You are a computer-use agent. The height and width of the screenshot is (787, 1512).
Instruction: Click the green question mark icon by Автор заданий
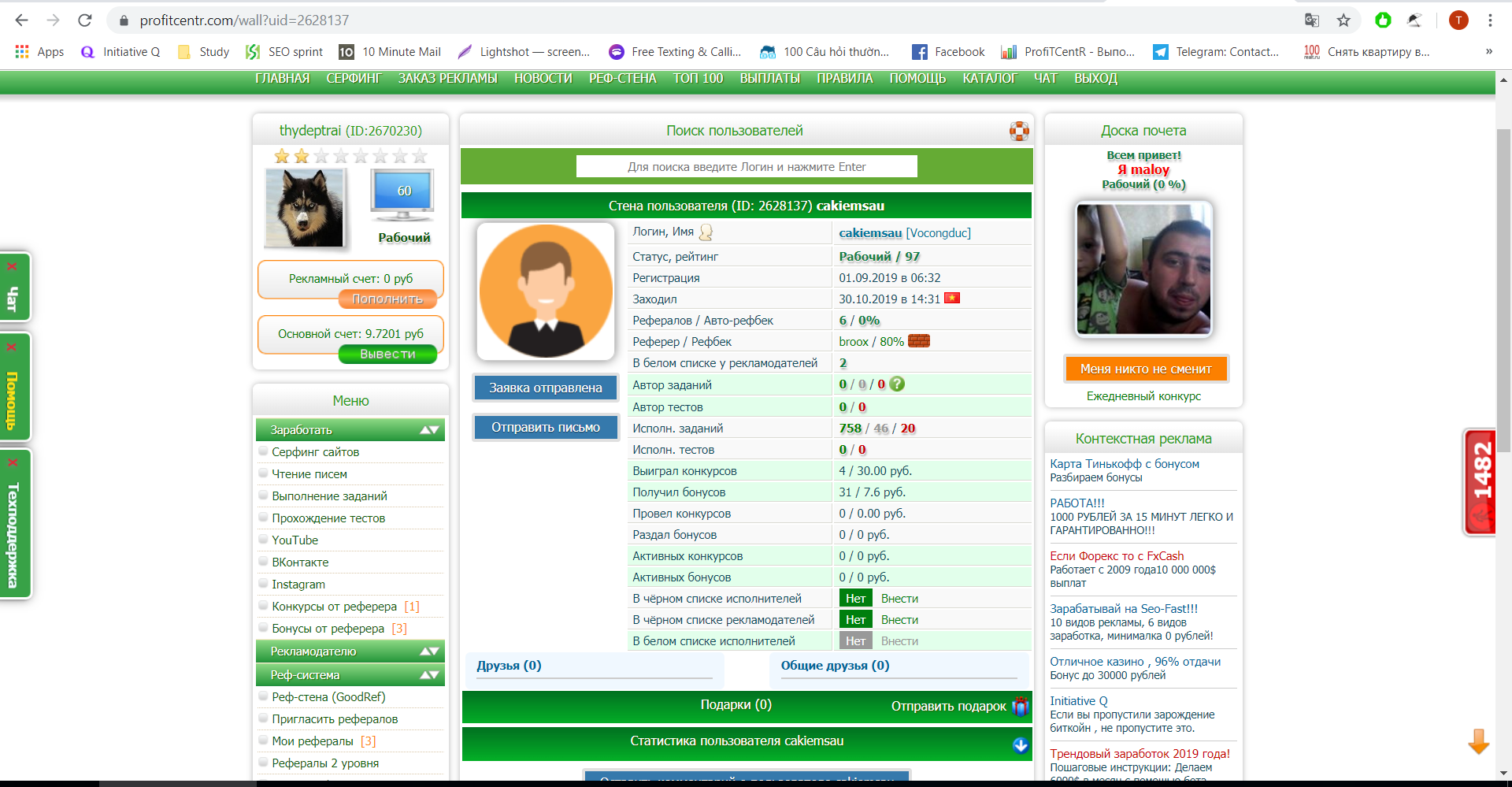click(897, 384)
